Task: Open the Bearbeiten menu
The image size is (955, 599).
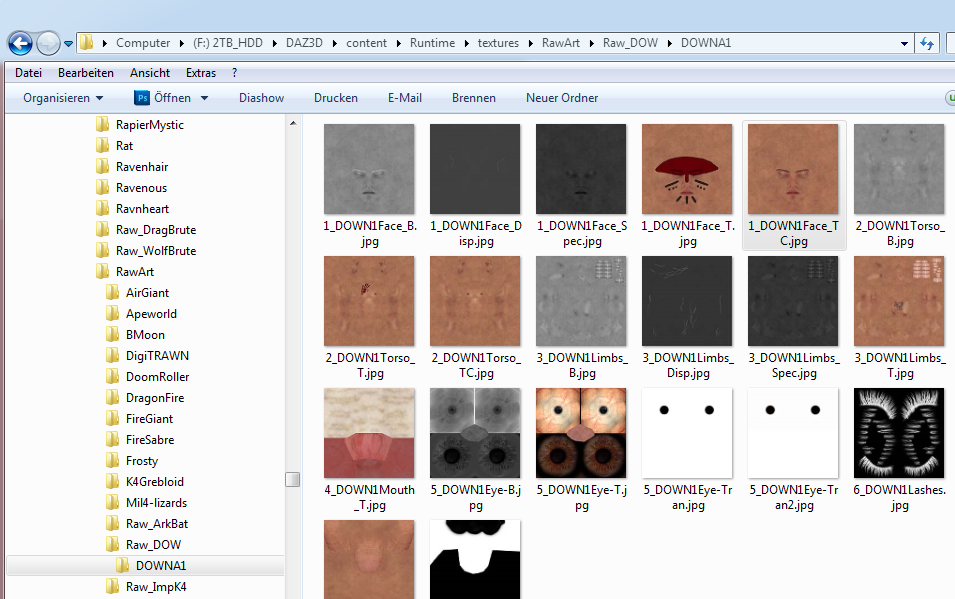Action: (x=86, y=73)
